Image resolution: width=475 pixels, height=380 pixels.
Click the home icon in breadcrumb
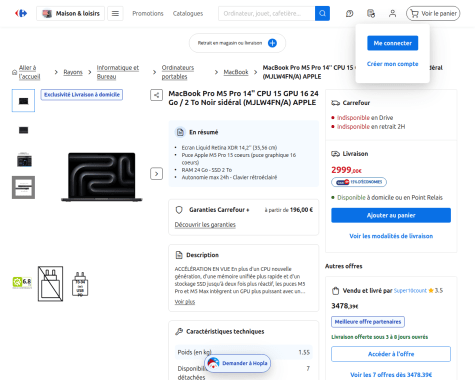point(14,72)
